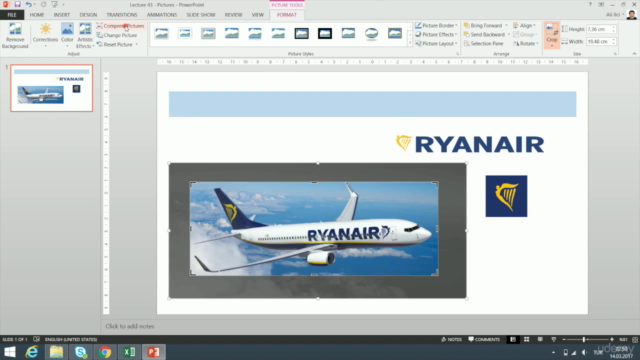Apply the thick black frame picture style
Viewport: 640px width, 360px height.
(325, 33)
